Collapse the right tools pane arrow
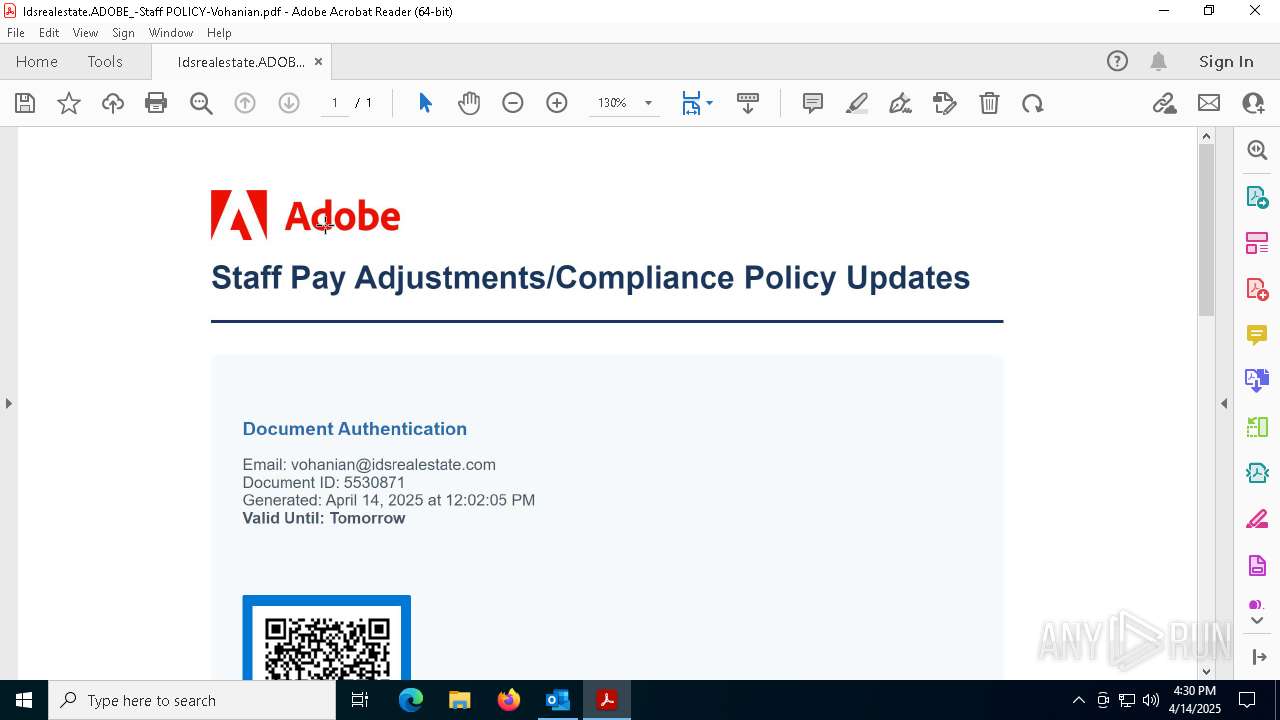This screenshot has width=1280, height=720. tap(1224, 403)
